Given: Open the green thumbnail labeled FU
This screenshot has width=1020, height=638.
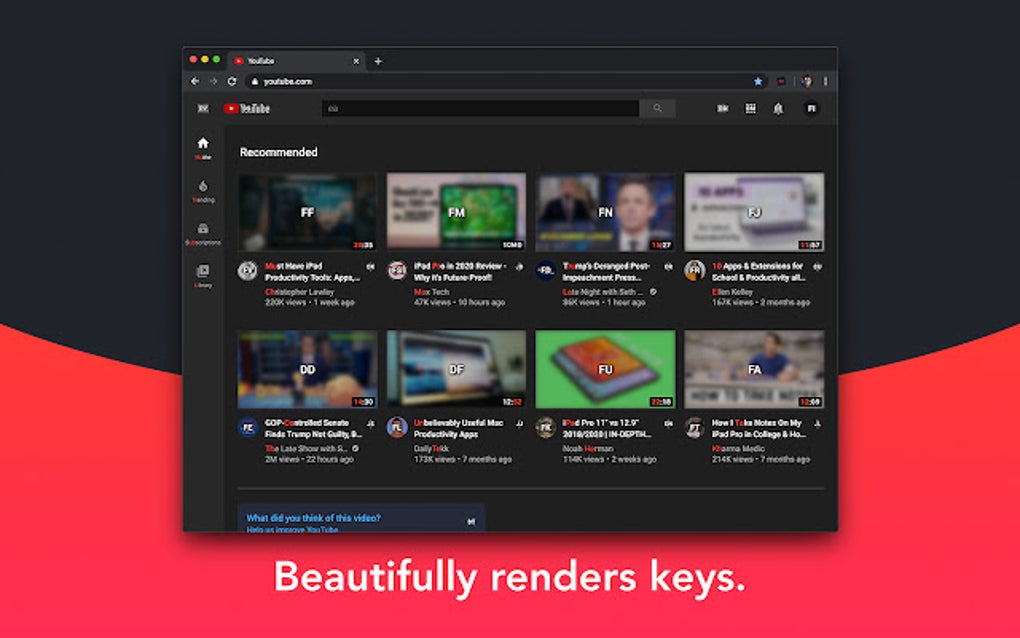Looking at the screenshot, I should point(605,369).
